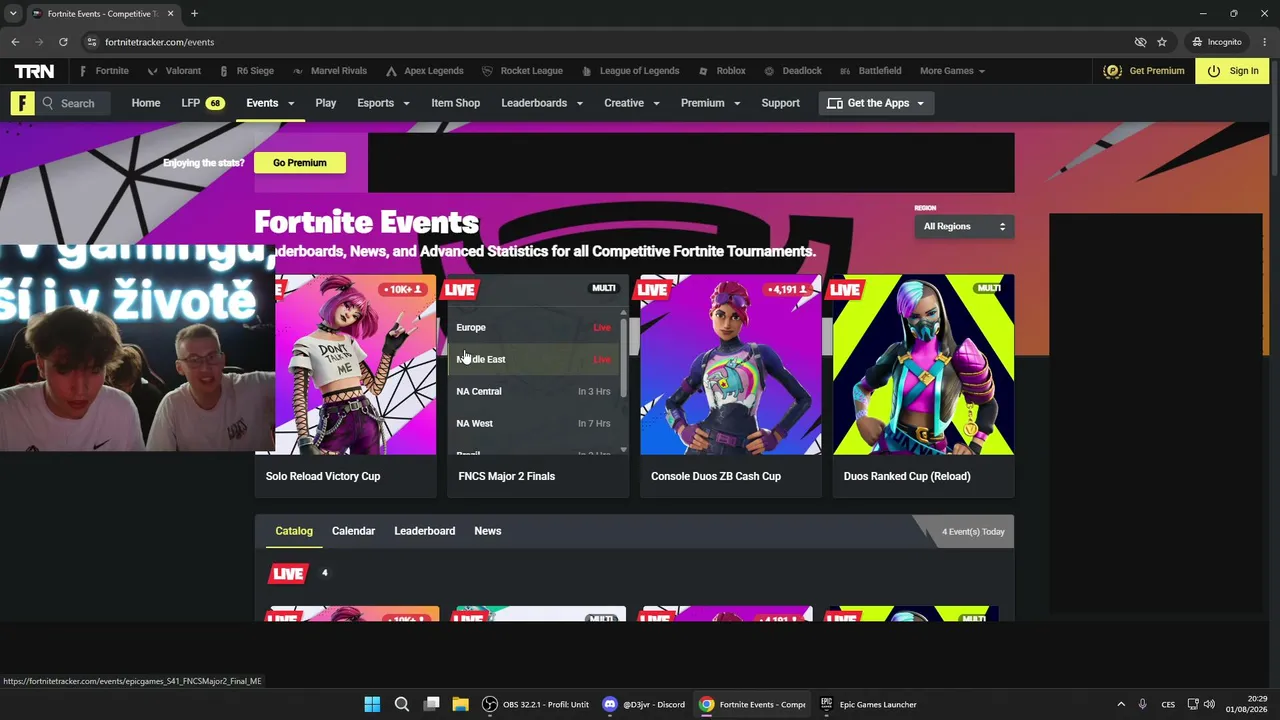Viewport: 1280px width, 720px height.
Task: Click the browser back arrow
Action: 15,42
